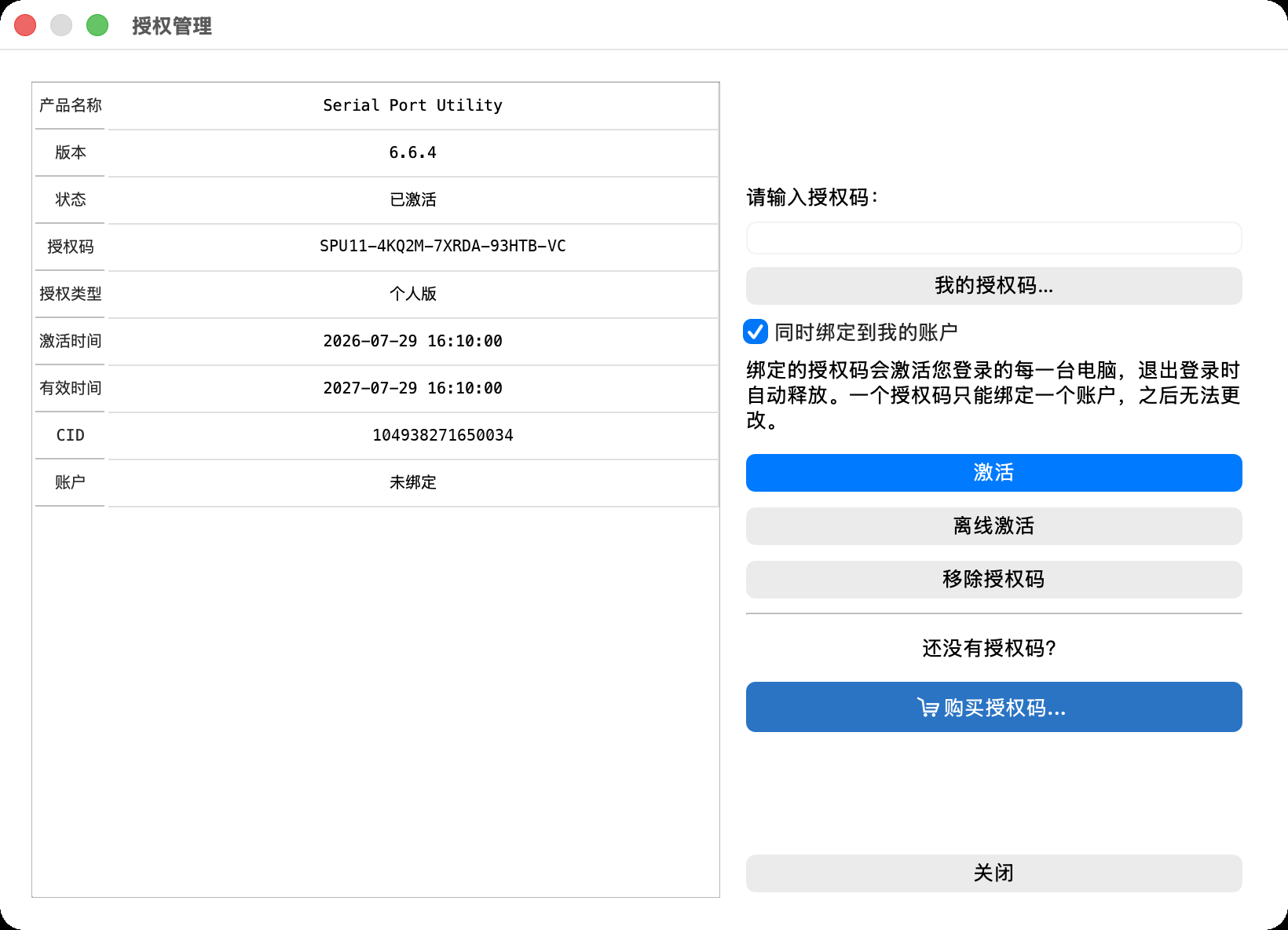Click the 授权类型 row header
This screenshot has width=1288, height=930.
[x=70, y=294]
